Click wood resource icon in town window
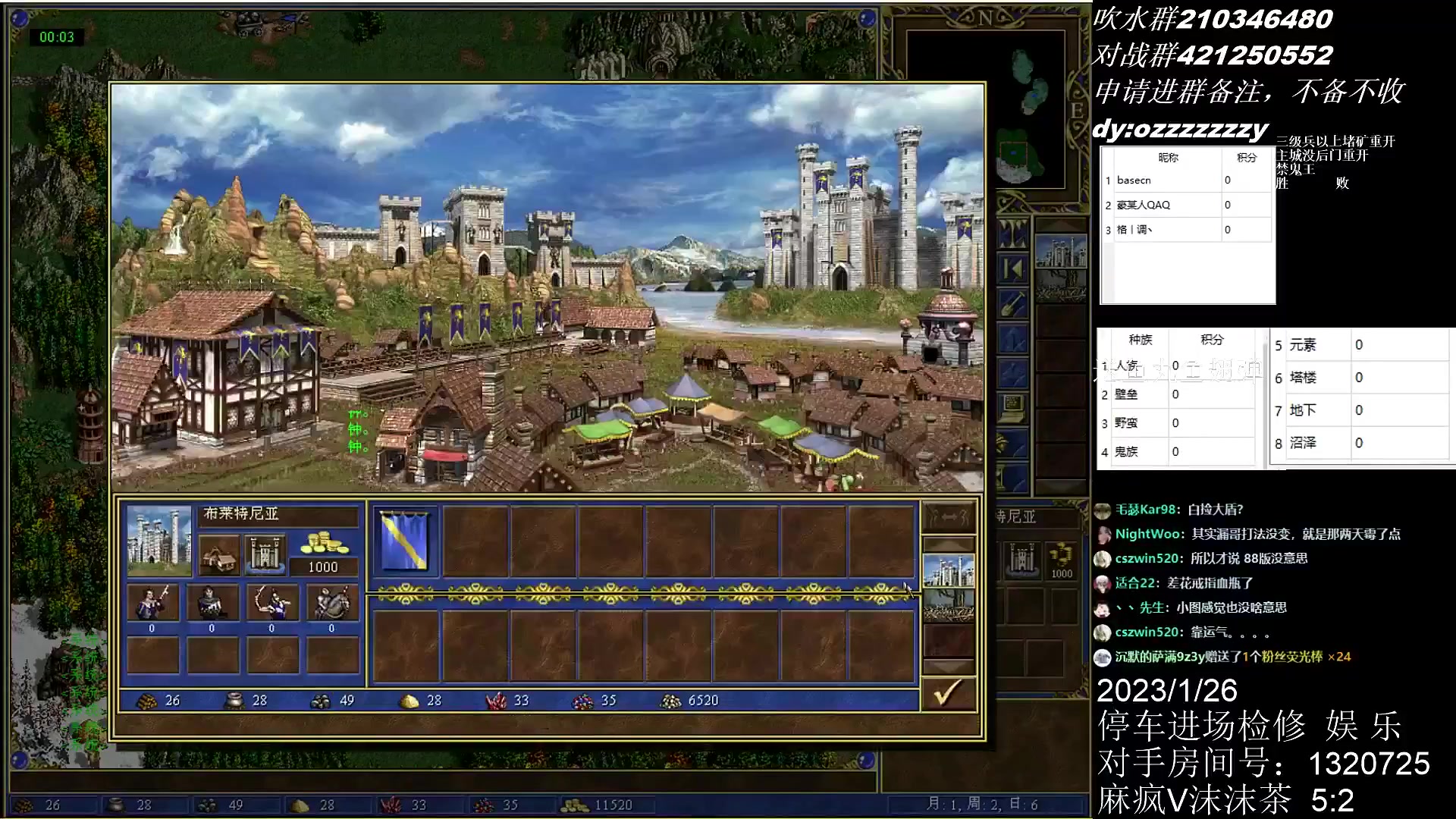1456x819 pixels. pyautogui.click(x=146, y=701)
